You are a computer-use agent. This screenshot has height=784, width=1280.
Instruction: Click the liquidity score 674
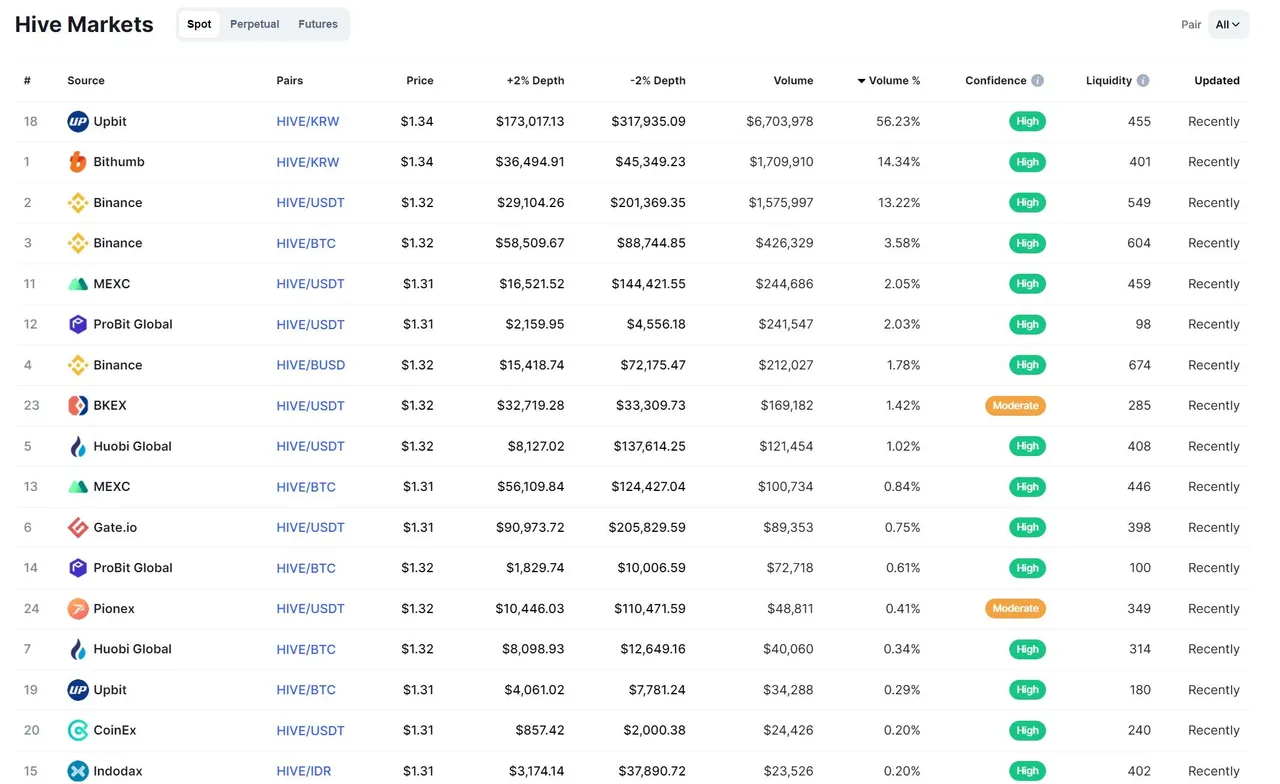point(1140,365)
